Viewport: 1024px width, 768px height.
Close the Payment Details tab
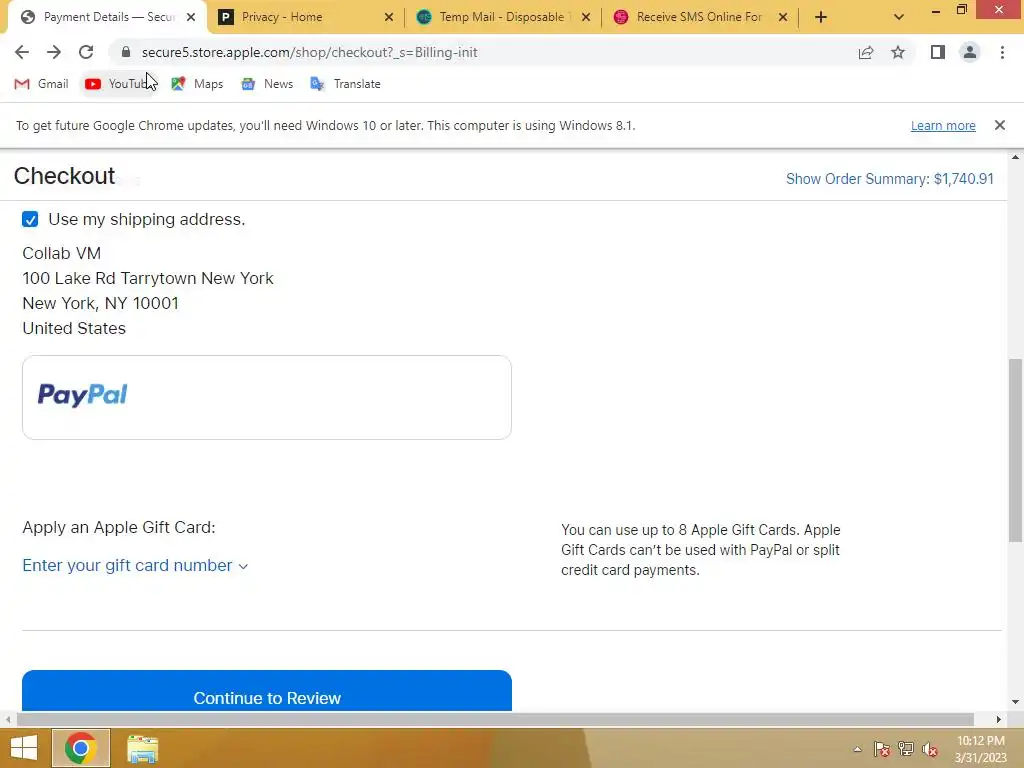tap(191, 17)
